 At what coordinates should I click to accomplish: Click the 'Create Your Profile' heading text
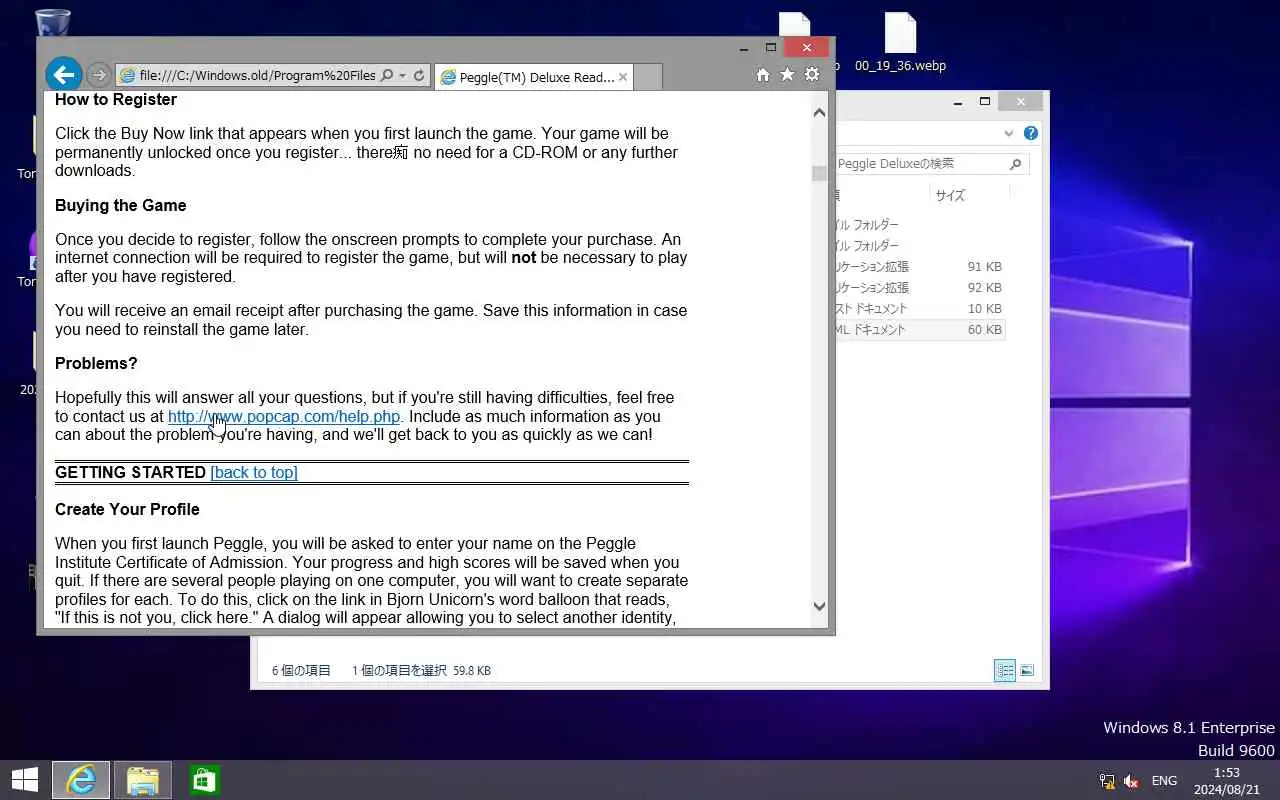click(x=127, y=509)
